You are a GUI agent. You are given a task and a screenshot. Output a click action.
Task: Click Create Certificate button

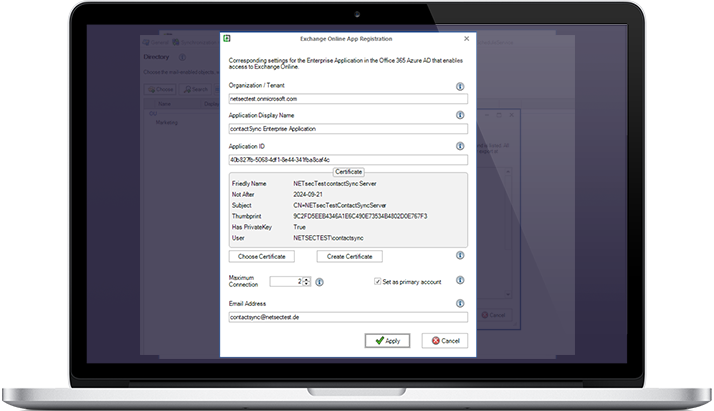point(349,257)
